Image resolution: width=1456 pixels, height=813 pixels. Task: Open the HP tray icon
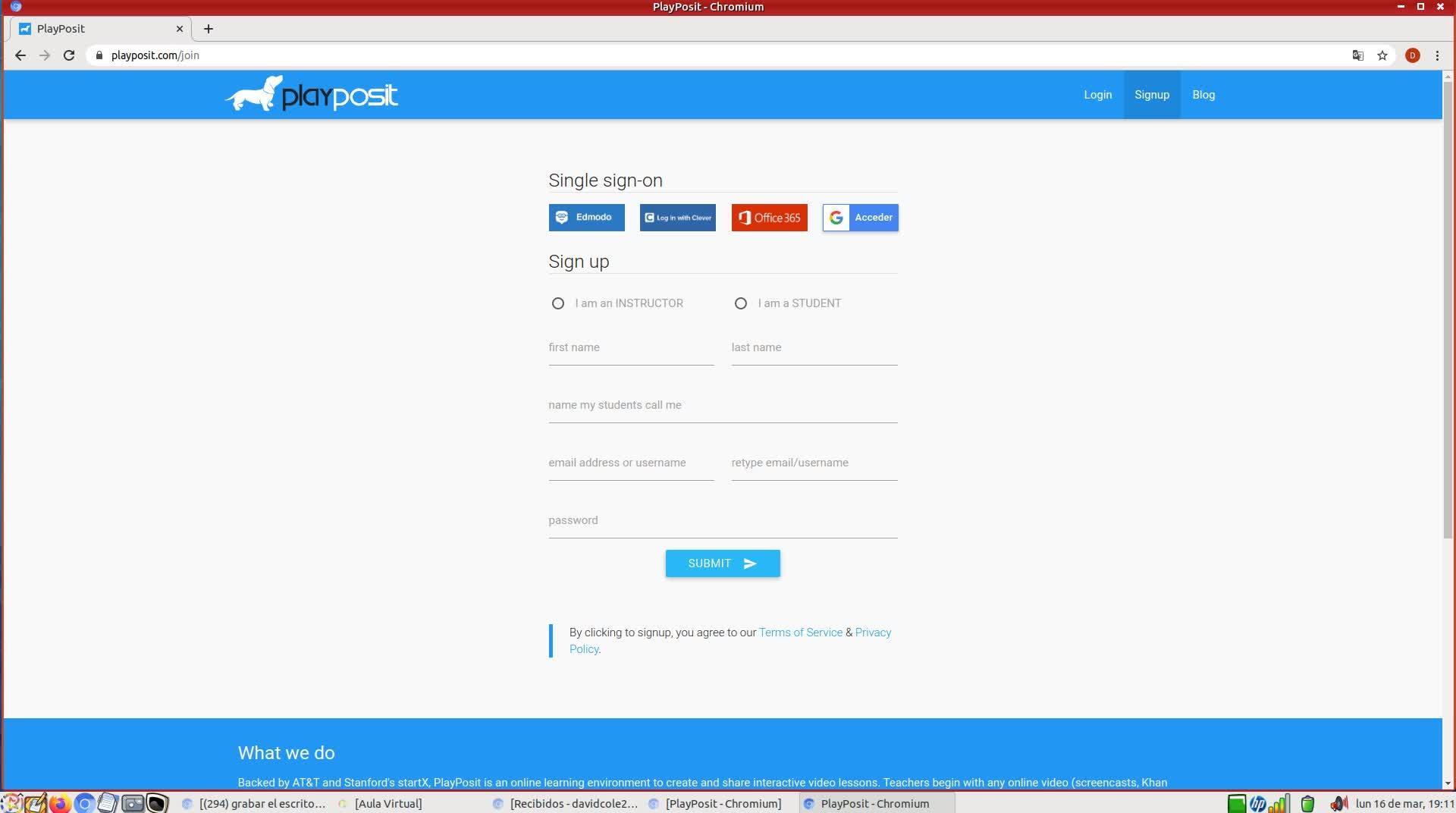(1258, 804)
